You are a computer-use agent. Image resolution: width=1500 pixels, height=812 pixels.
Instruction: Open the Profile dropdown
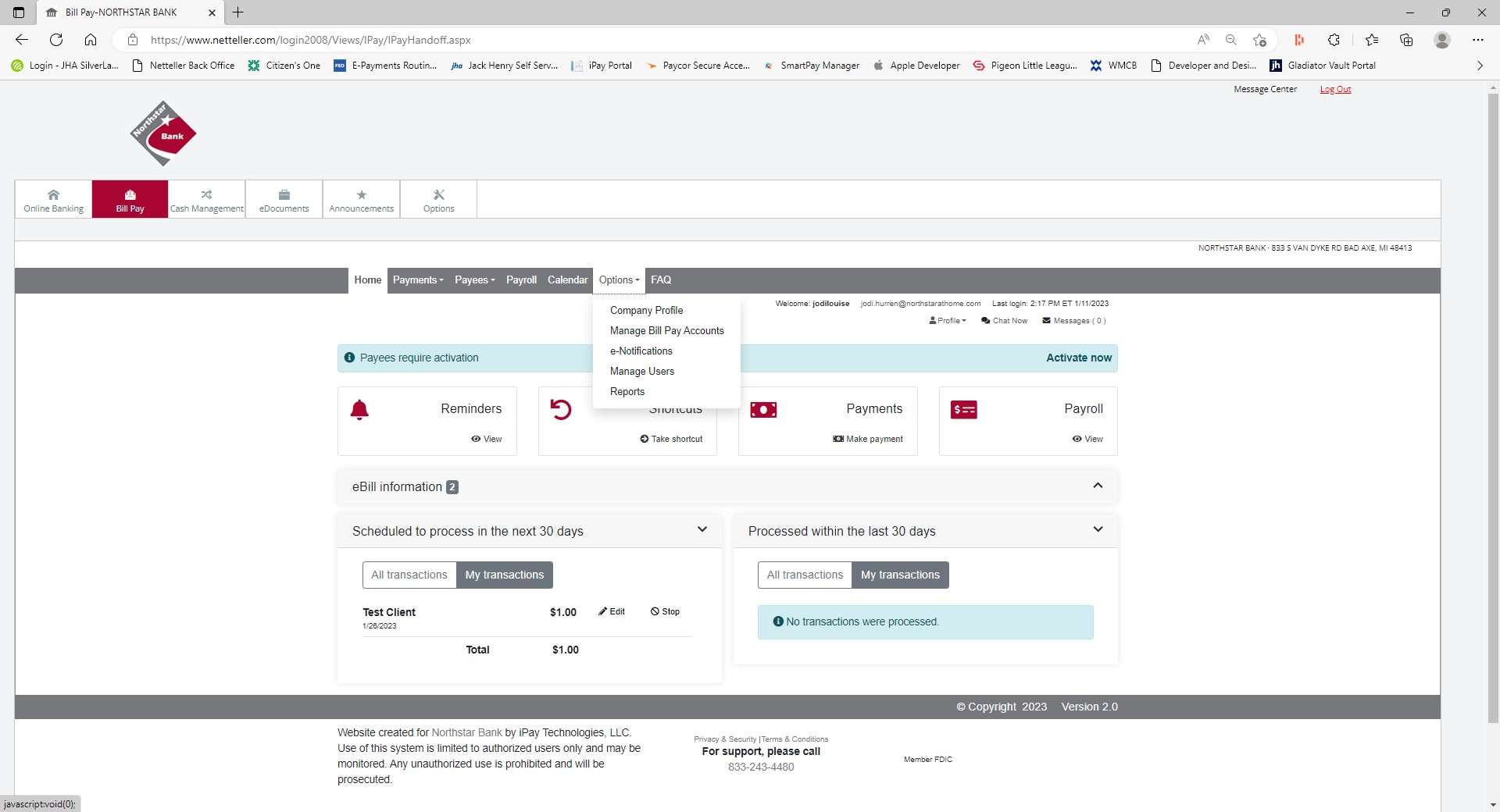[x=948, y=321]
